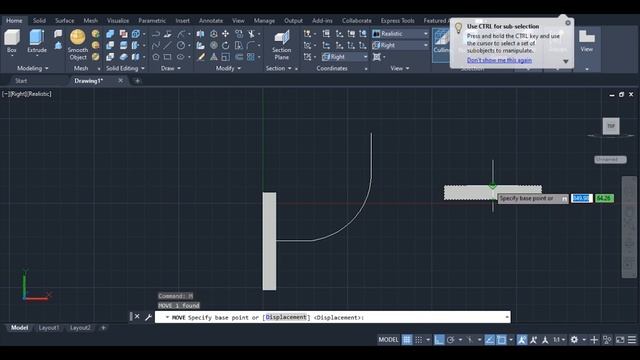
Task: Select the Array tool in Modify
Action: click(251, 57)
